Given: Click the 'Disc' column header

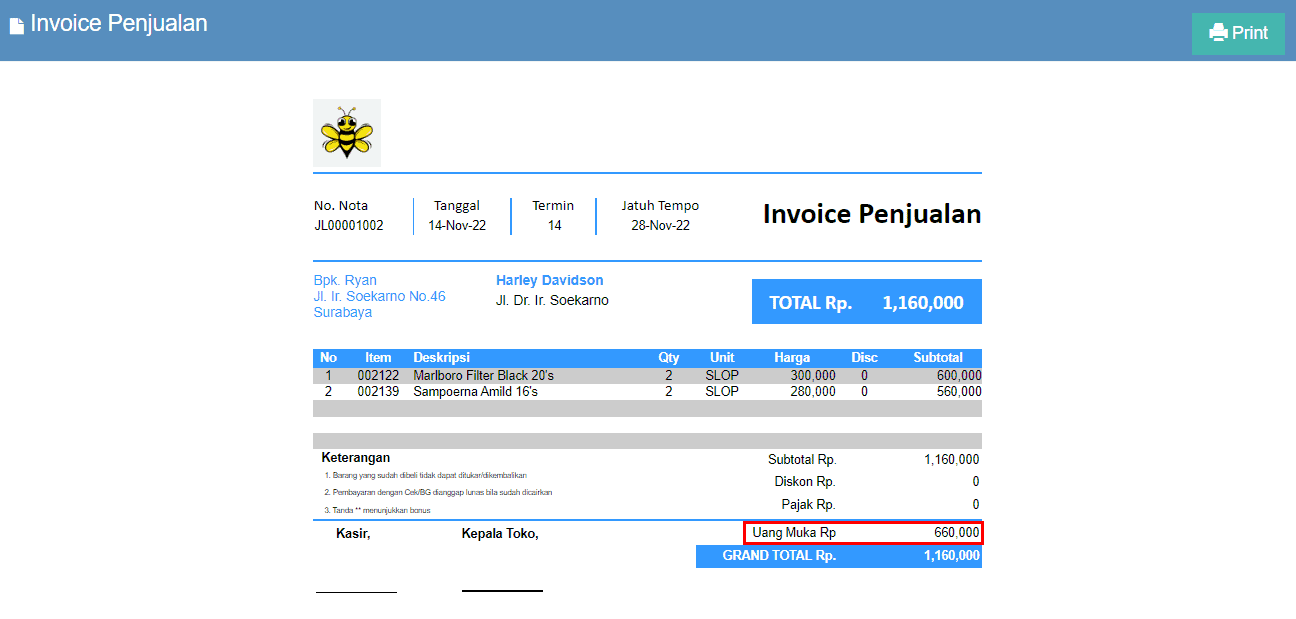Looking at the screenshot, I should (864, 357).
